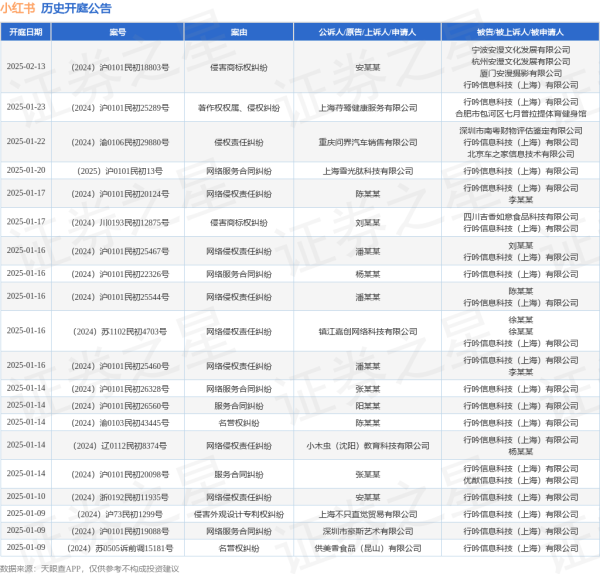Select case number 沪0101民初26560号
The height and width of the screenshot is (574, 600).
[120, 406]
